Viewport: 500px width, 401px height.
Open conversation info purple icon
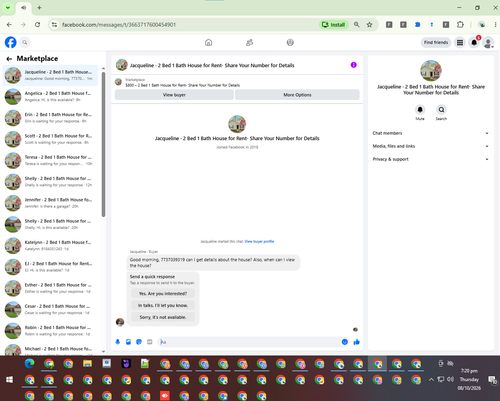pyautogui.click(x=354, y=65)
